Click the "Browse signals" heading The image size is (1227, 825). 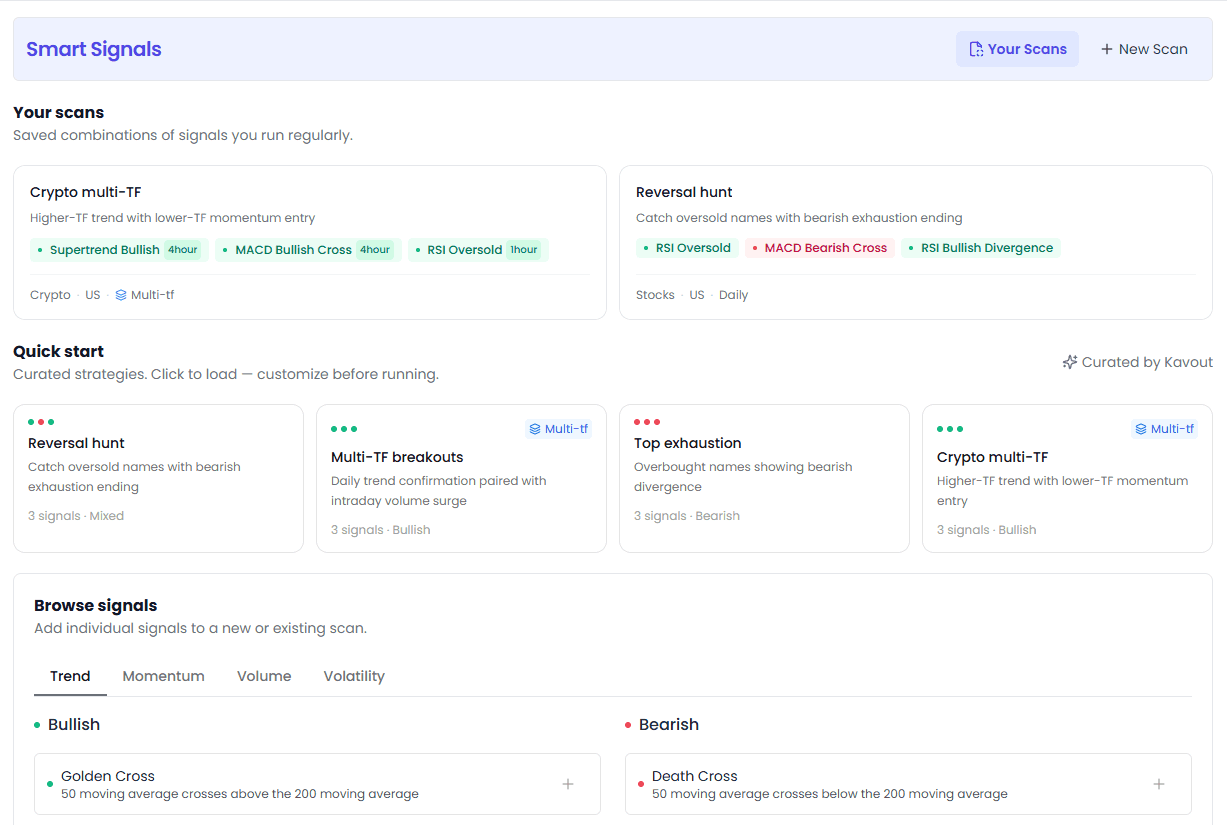click(x=96, y=605)
